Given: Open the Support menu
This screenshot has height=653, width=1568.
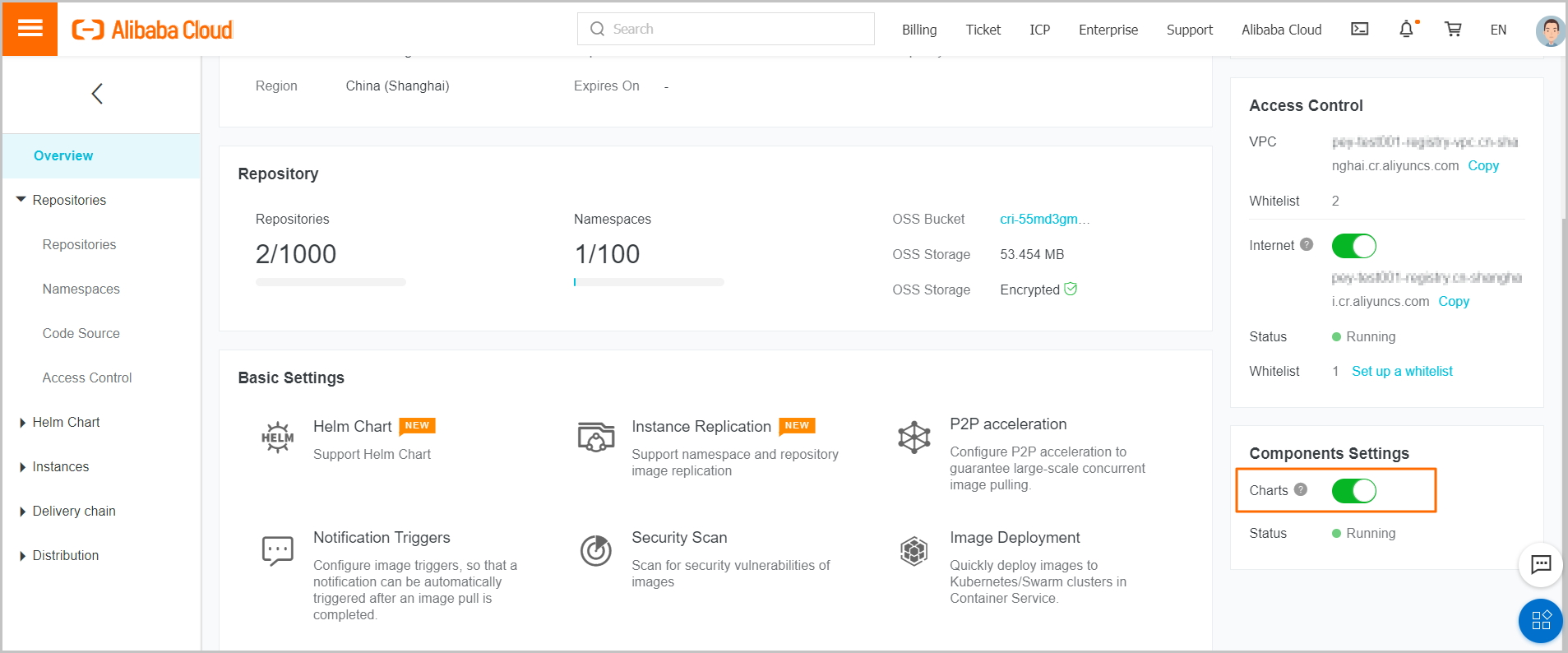Looking at the screenshot, I should (1190, 30).
